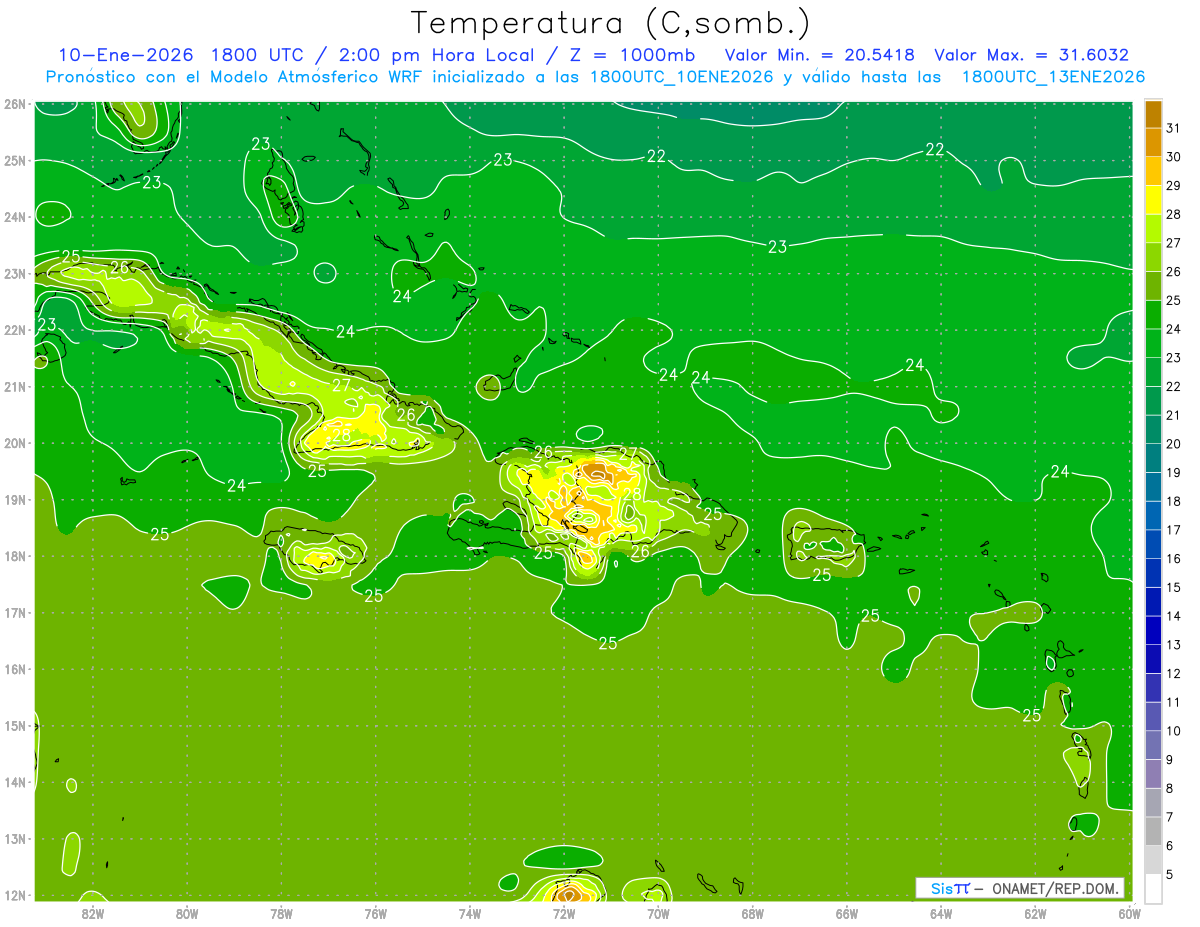Click the '82W' longitude axis label
Image resolution: width=1200 pixels, height=927 pixels.
[92, 913]
